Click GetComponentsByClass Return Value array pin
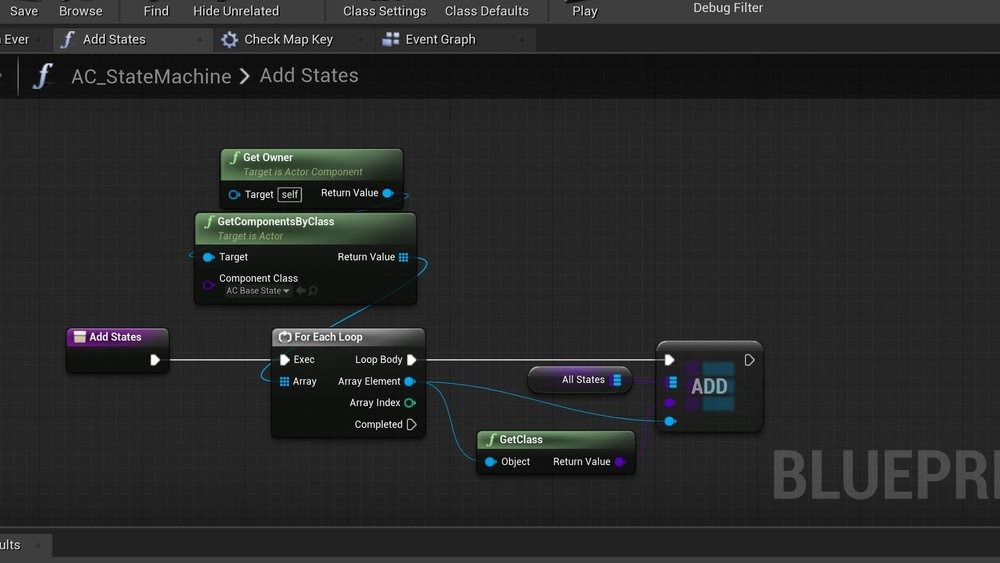 pyautogui.click(x=403, y=257)
